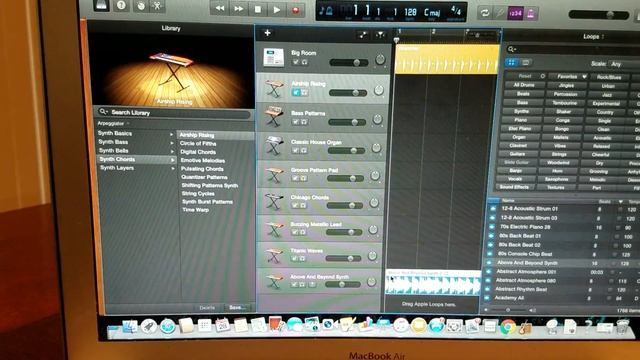The image size is (640, 360).
Task: Toggle the Library button in toolbar
Action: tap(101, 5)
